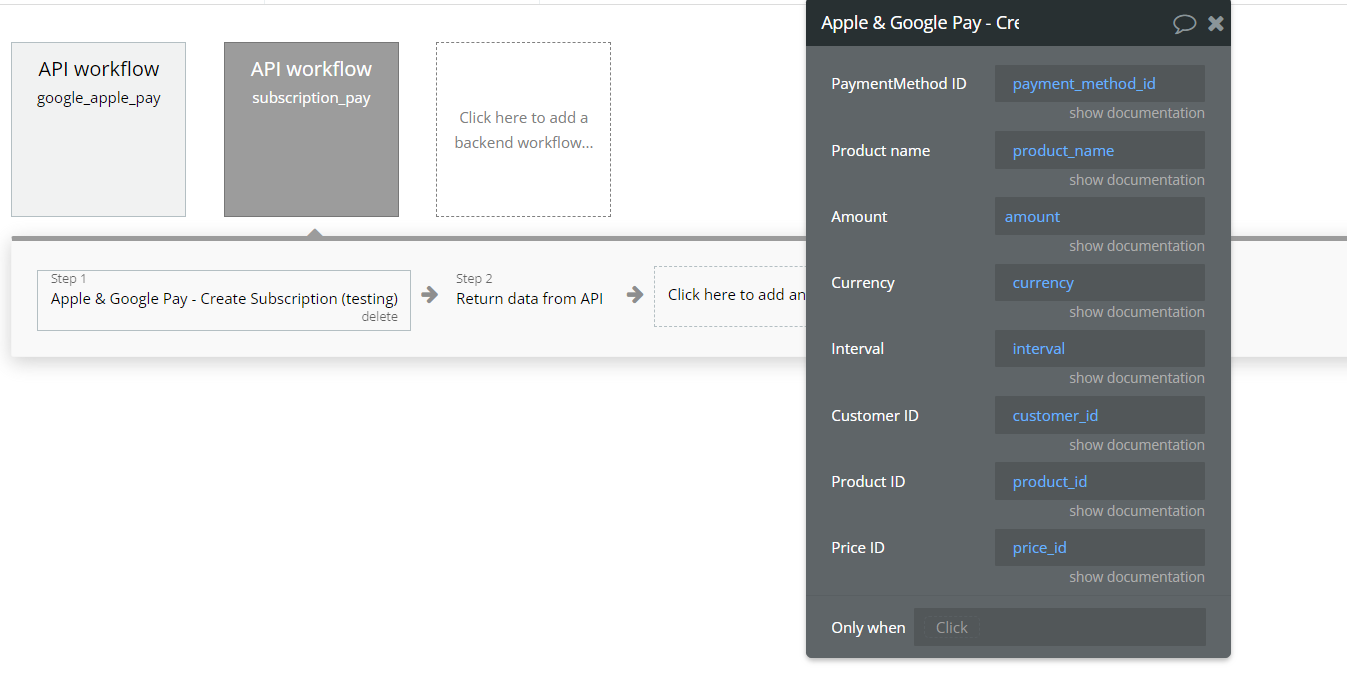
Task: Click the Only when label
Action: (868, 628)
